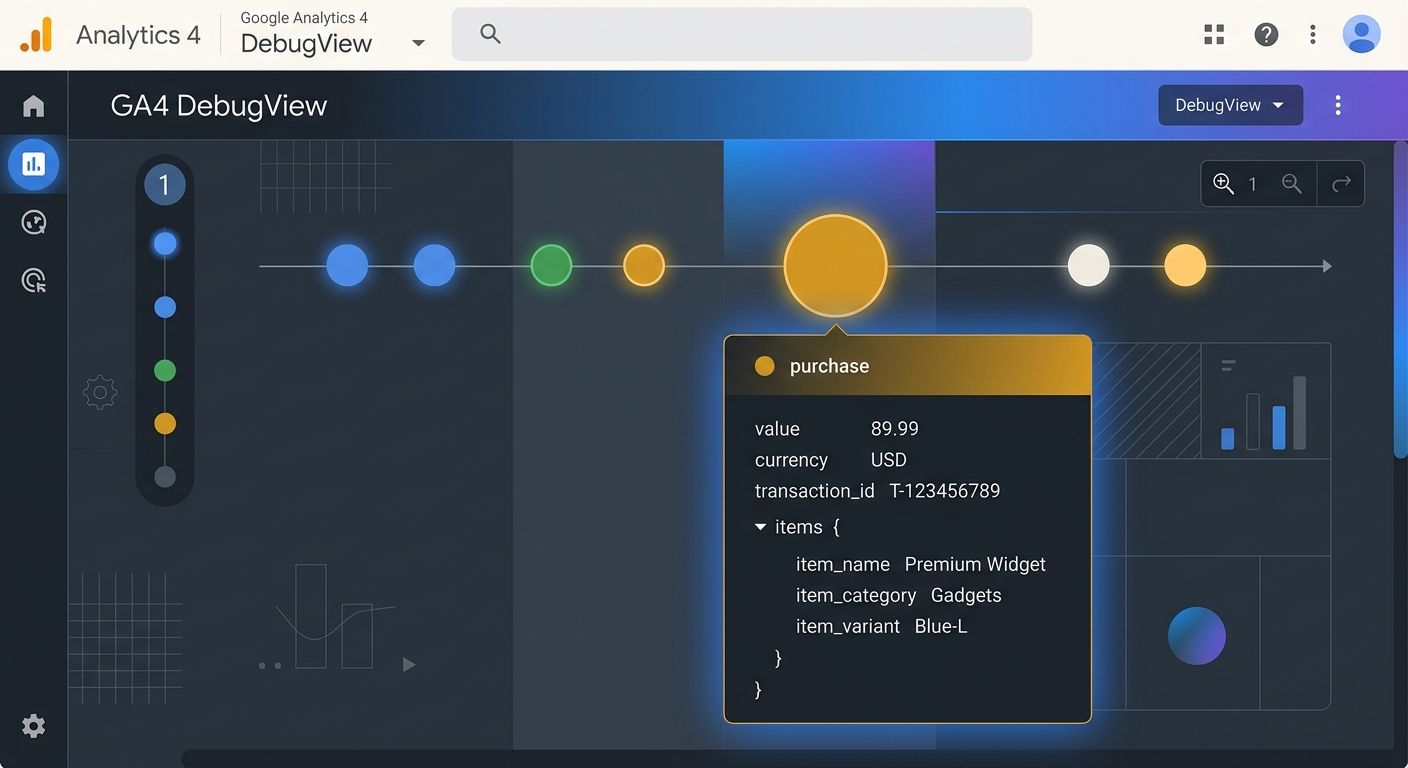
Task: Click the hatched panel on right
Action: (x=1146, y=401)
